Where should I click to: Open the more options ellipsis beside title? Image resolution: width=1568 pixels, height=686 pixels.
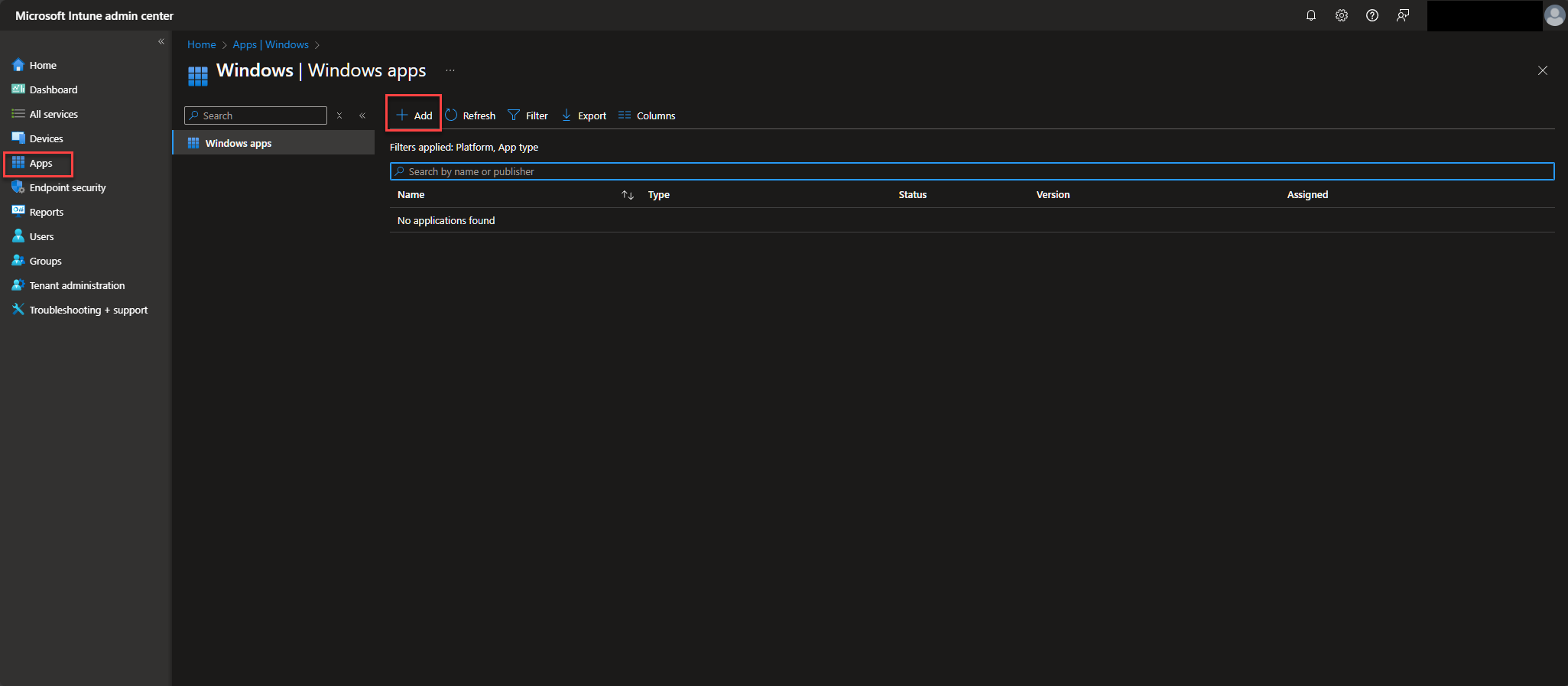point(450,70)
